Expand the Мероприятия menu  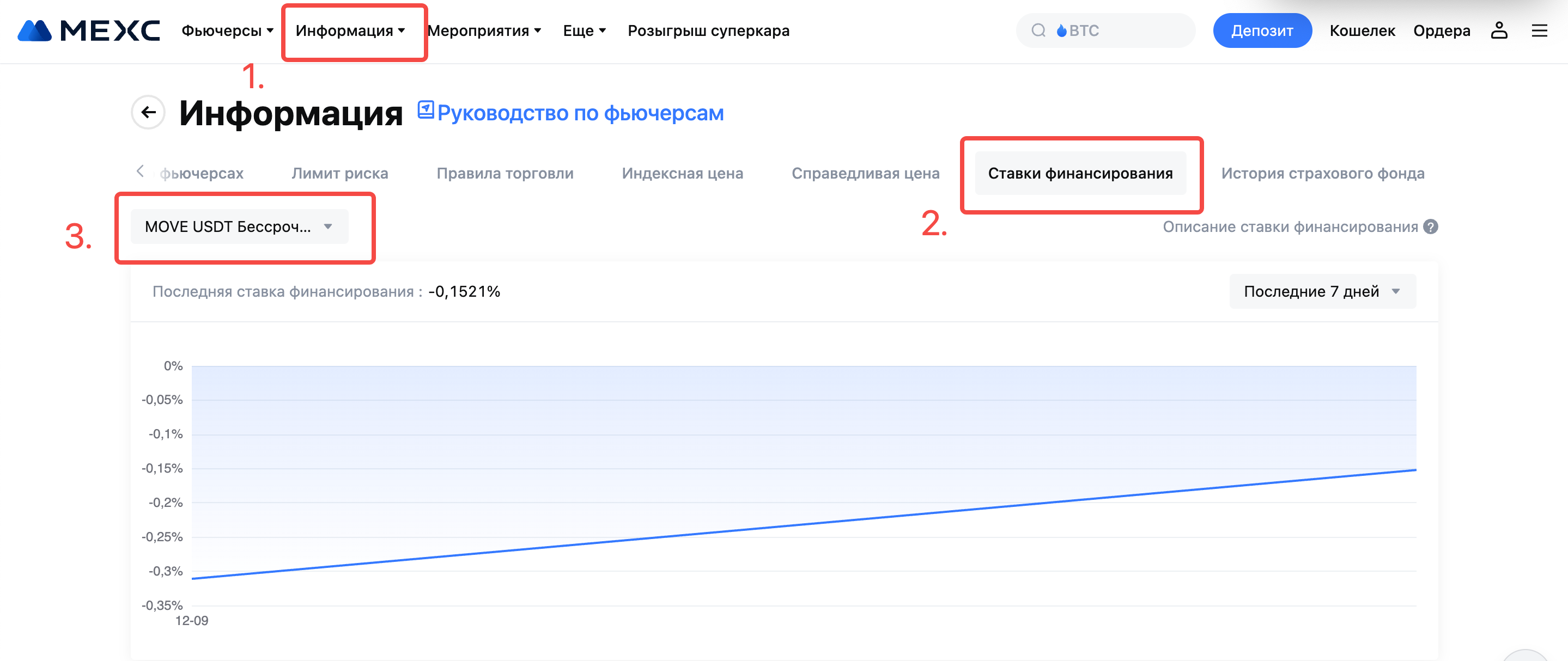click(484, 30)
